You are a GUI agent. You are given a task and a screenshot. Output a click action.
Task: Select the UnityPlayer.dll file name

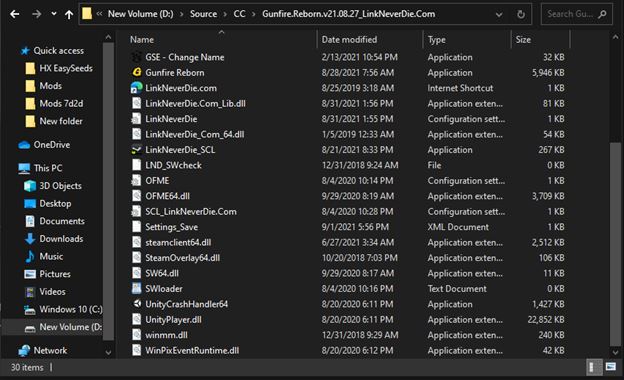tap(174, 320)
